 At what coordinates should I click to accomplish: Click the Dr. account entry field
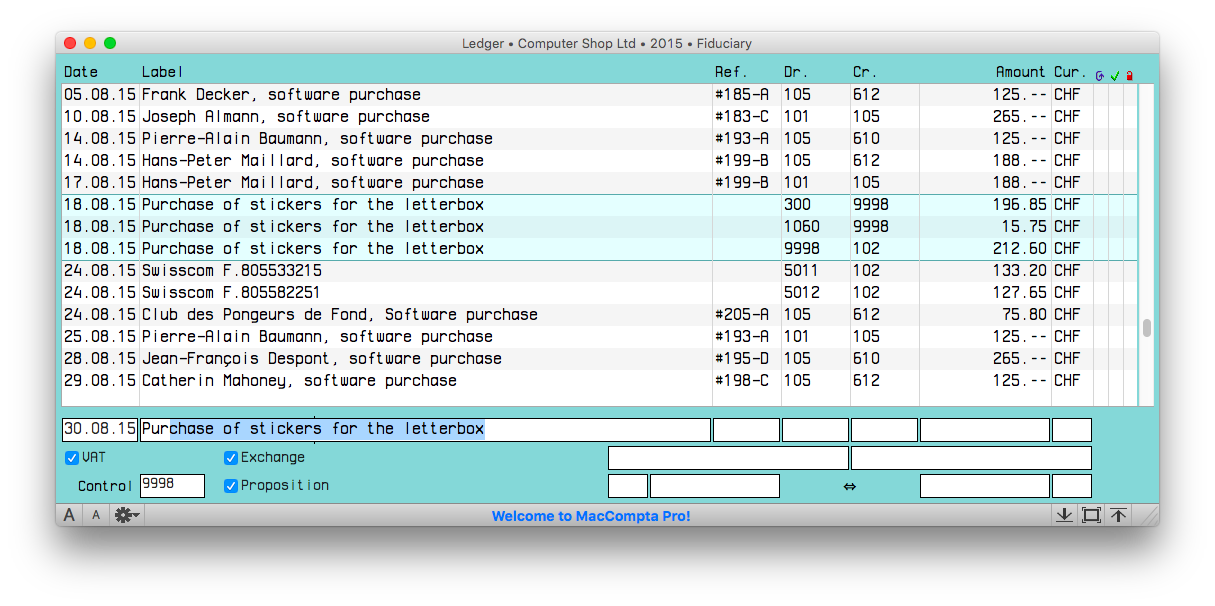(815, 429)
